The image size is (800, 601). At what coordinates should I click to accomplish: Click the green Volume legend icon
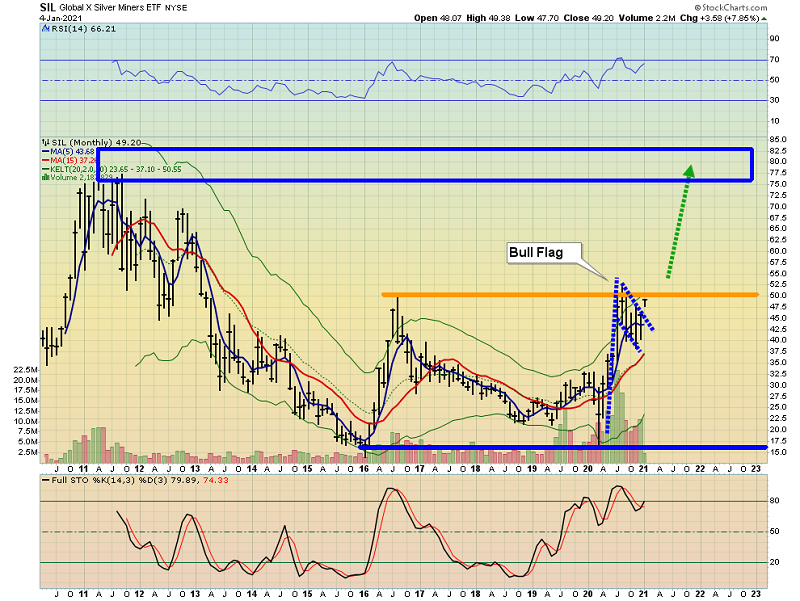click(x=45, y=176)
